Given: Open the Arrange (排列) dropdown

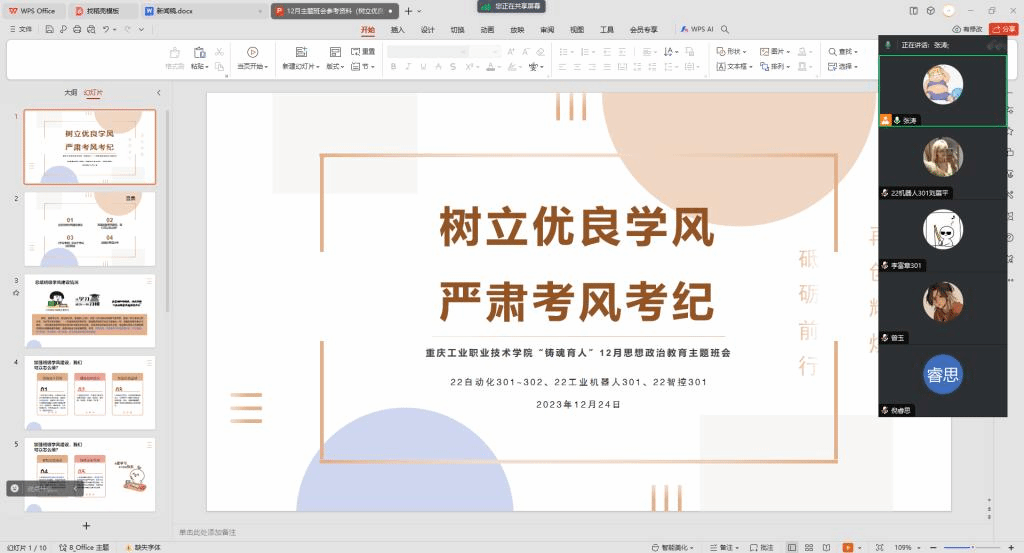Looking at the screenshot, I should [775, 67].
